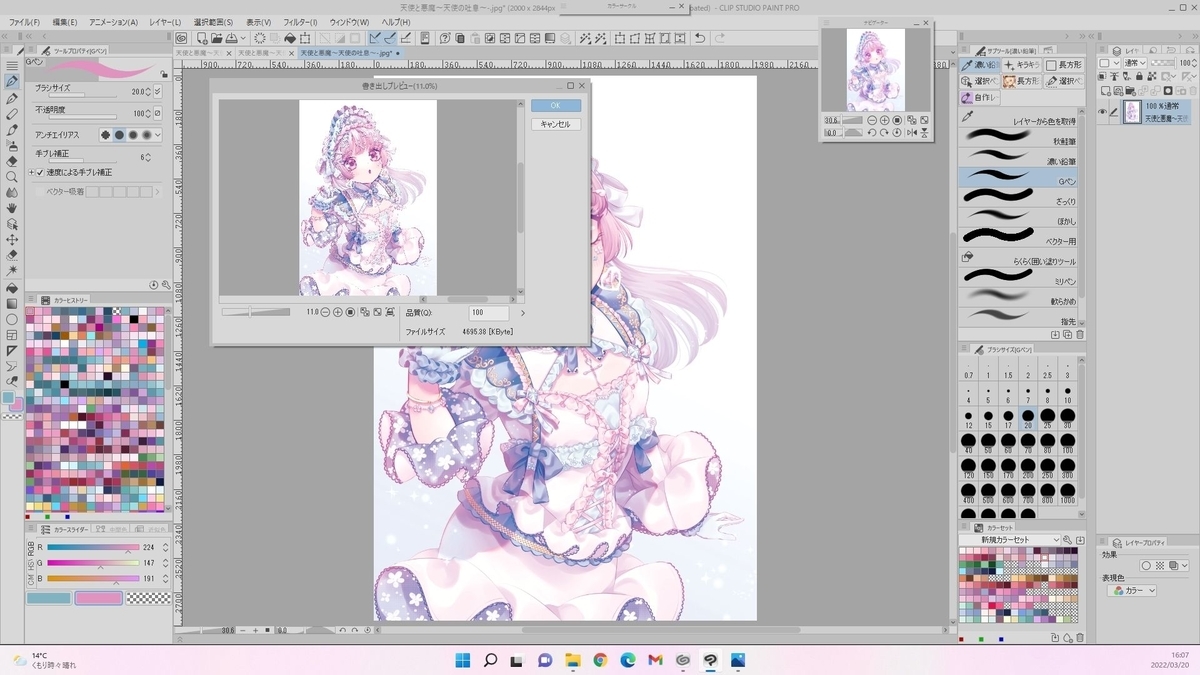The width and height of the screenshot is (1200, 675).
Task: Select the third anti-aliasing option (medium)
Action: (x=133, y=135)
